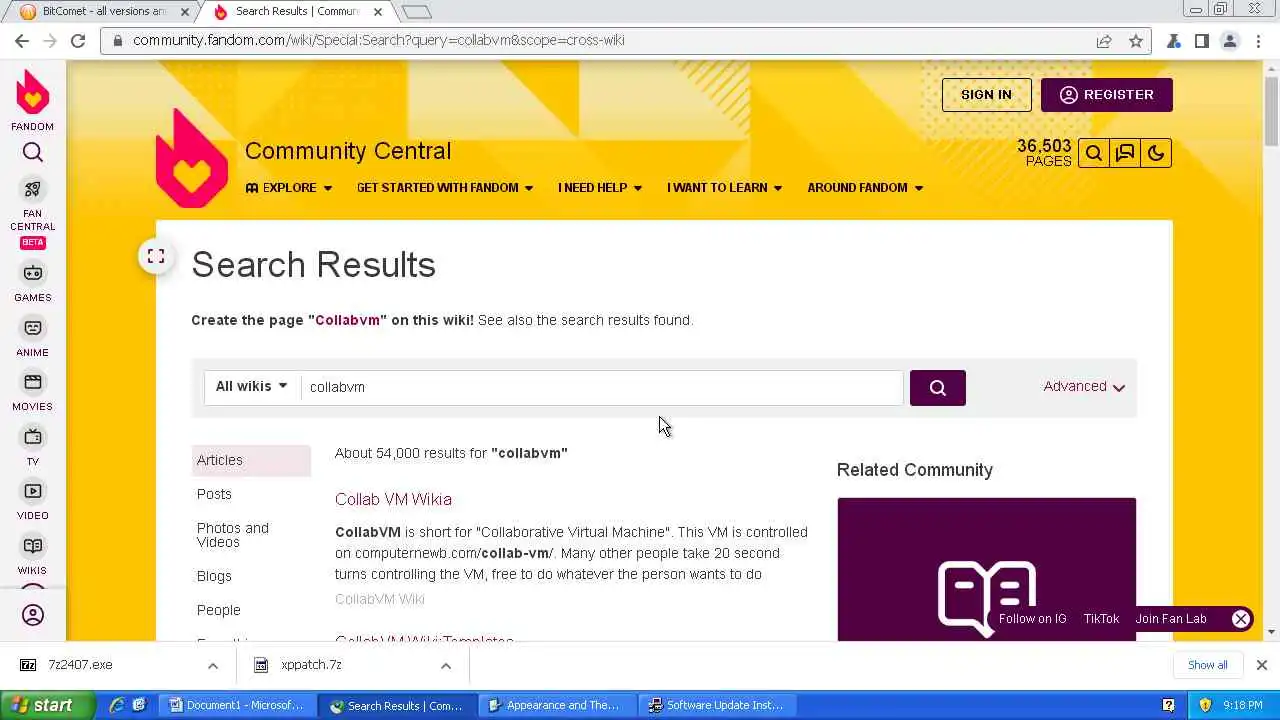Image resolution: width=1280 pixels, height=720 pixels.
Task: Open the Windows Start button
Action: 47,705
